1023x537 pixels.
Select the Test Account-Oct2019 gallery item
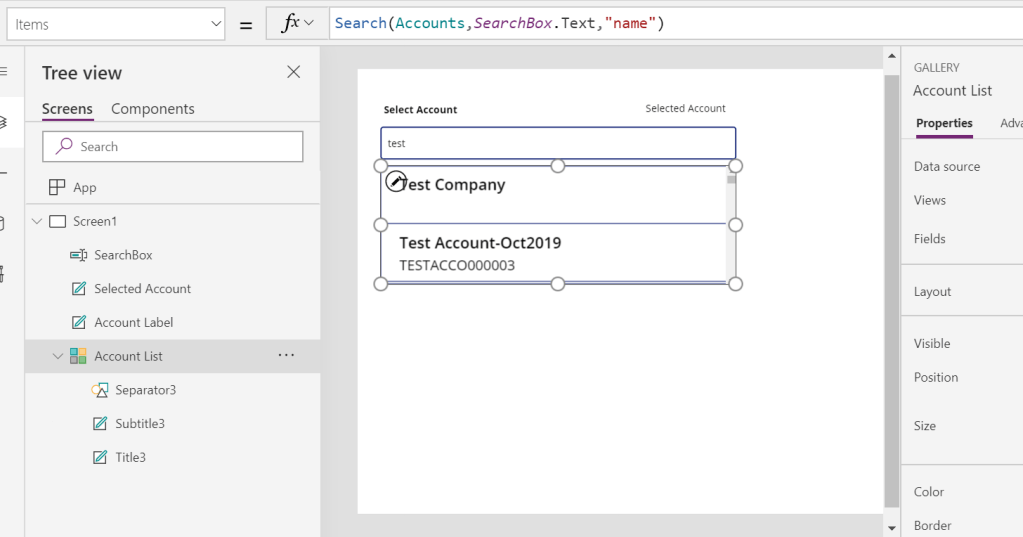point(480,253)
